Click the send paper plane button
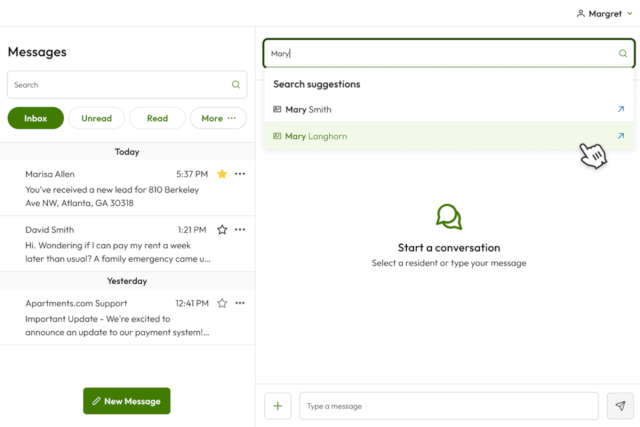 pyautogui.click(x=620, y=406)
